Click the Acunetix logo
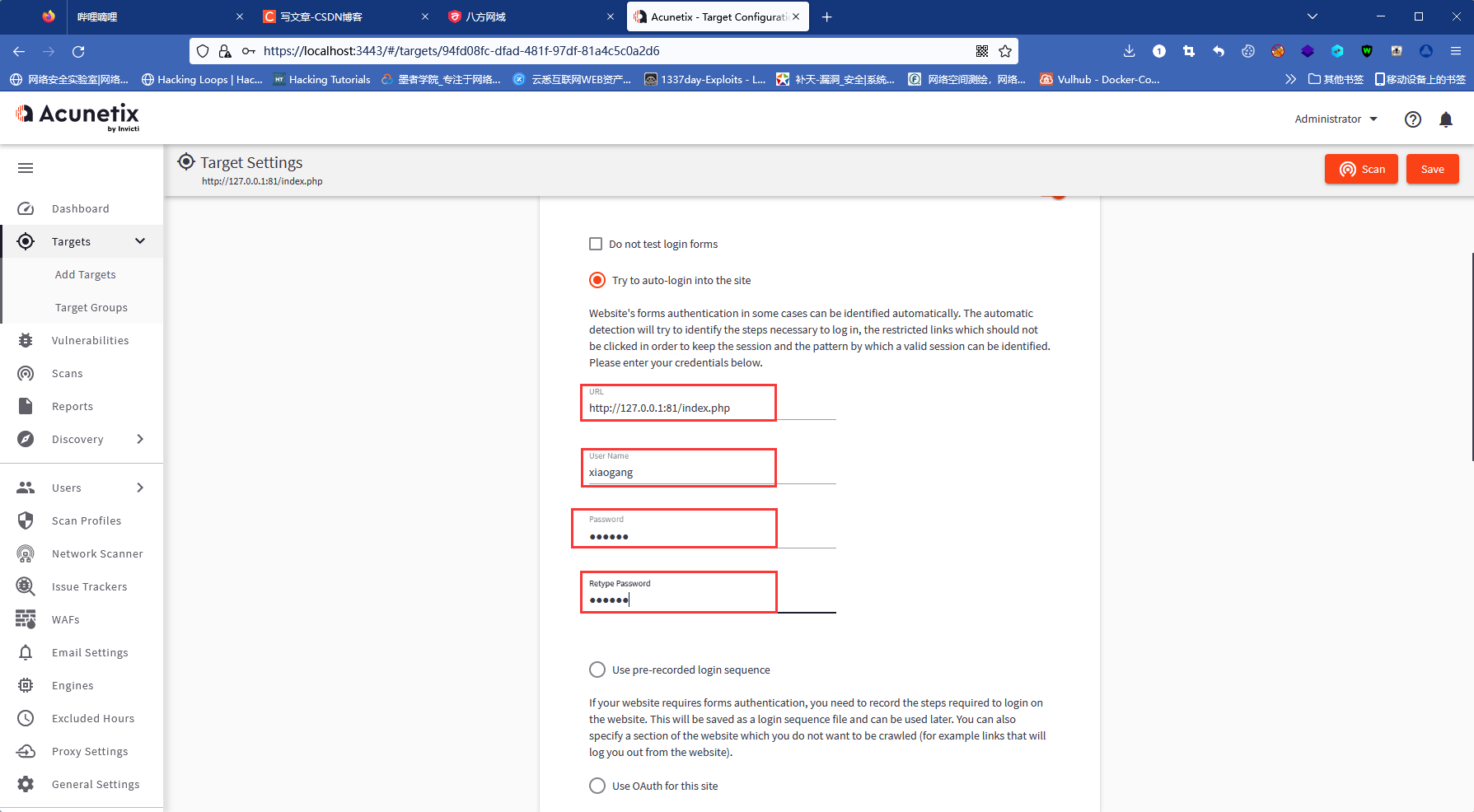The height and width of the screenshot is (812, 1474). [77, 116]
